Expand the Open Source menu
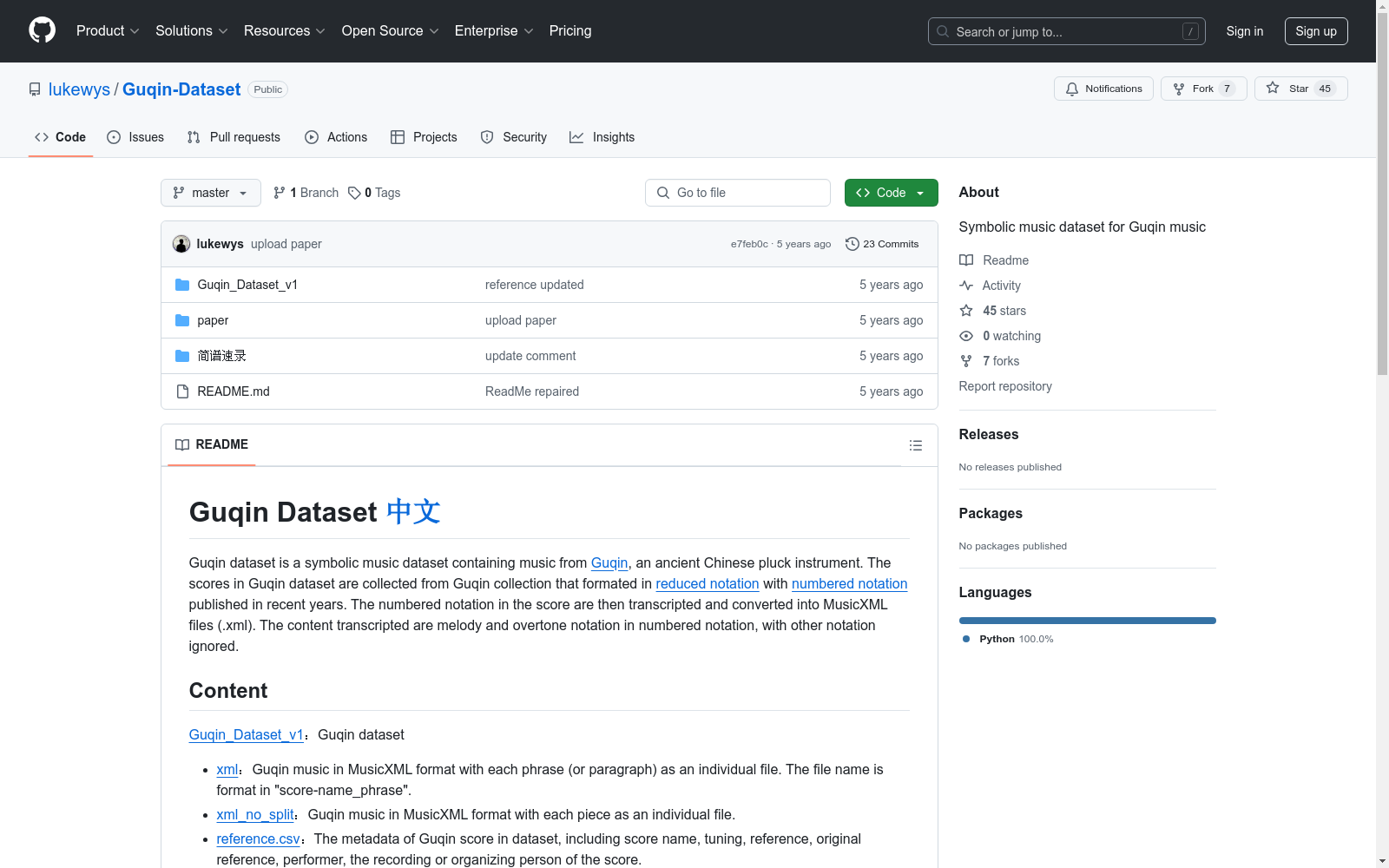 [x=391, y=31]
